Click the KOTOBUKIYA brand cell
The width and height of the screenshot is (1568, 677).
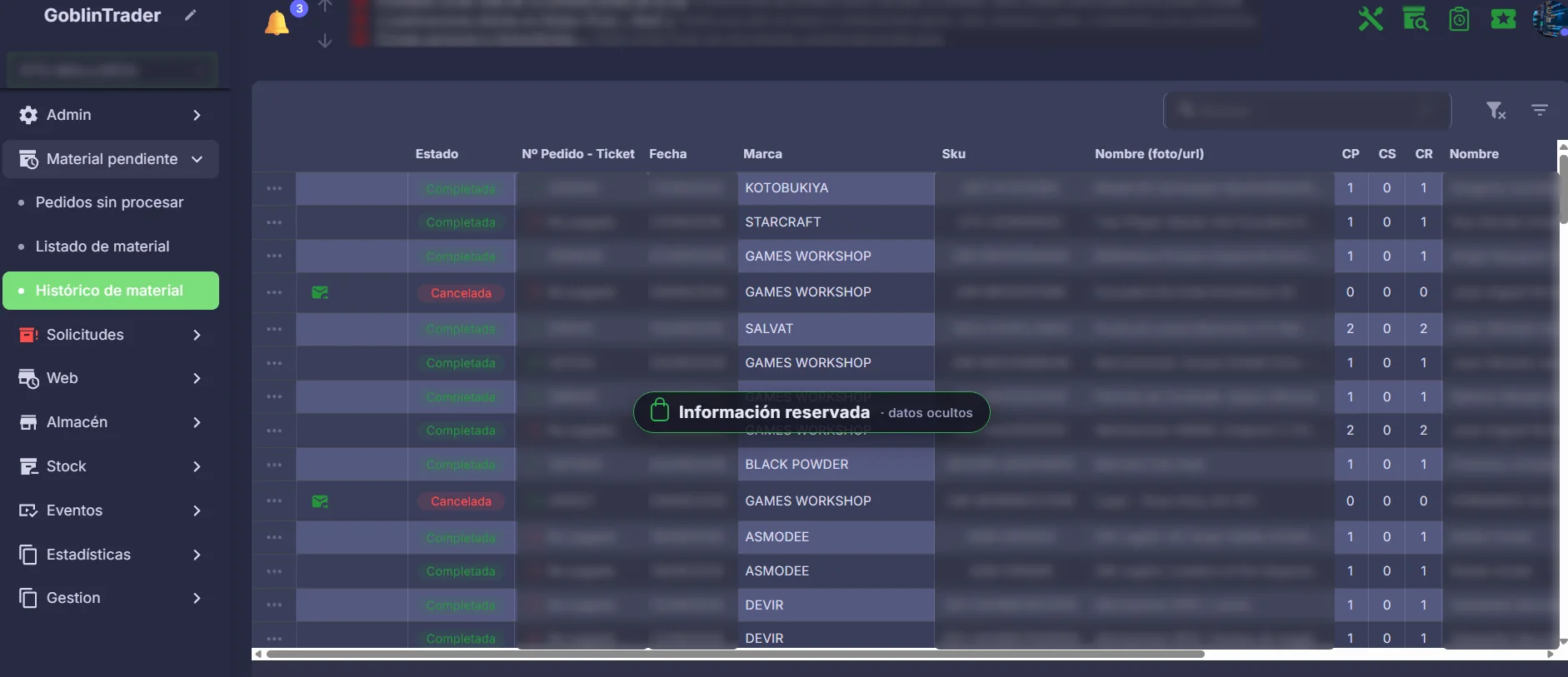tap(836, 188)
